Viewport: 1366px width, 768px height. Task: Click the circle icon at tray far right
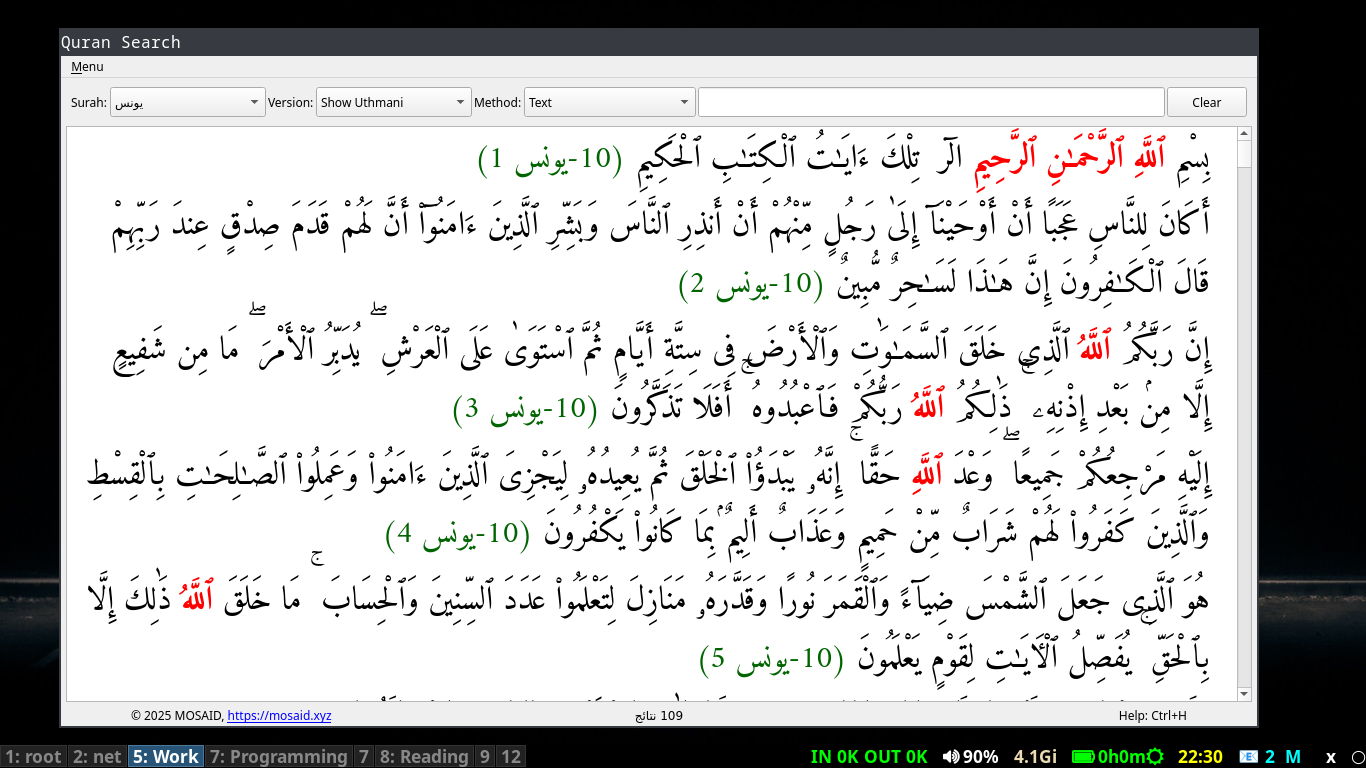click(1355, 756)
